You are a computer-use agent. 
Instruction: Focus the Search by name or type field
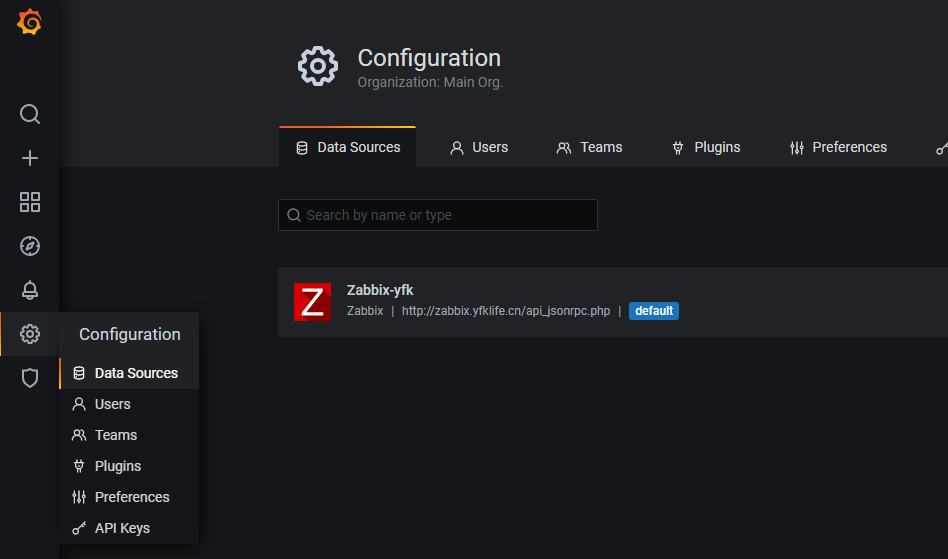pyautogui.click(x=438, y=215)
